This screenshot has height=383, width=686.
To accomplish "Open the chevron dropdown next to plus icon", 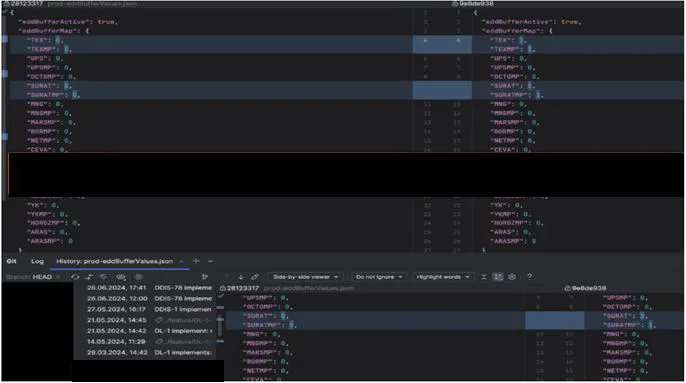I will pyautogui.click(x=210, y=261).
